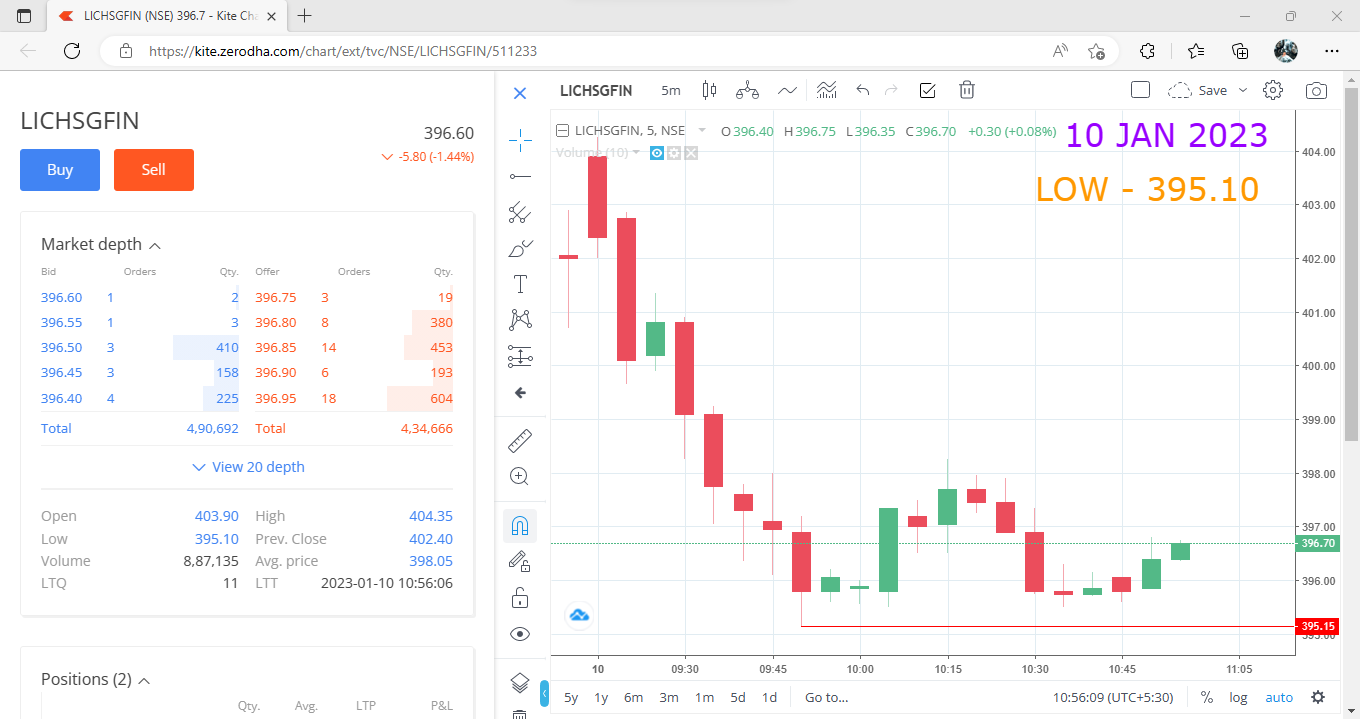This screenshot has width=1360, height=719.
Task: Expand the Positions section
Action: pos(144,679)
